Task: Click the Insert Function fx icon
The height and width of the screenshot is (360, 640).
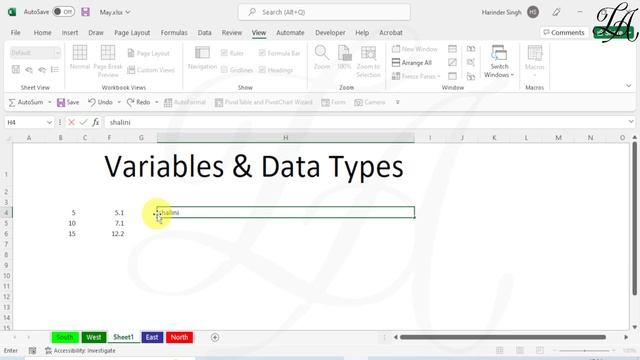Action: (96, 122)
